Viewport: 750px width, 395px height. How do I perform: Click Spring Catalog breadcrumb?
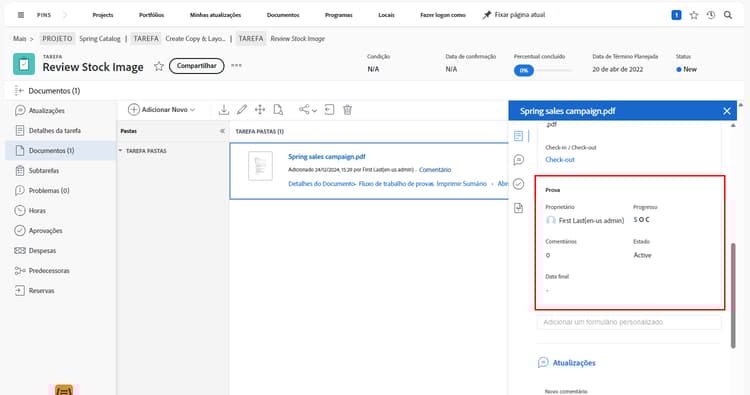pos(99,39)
